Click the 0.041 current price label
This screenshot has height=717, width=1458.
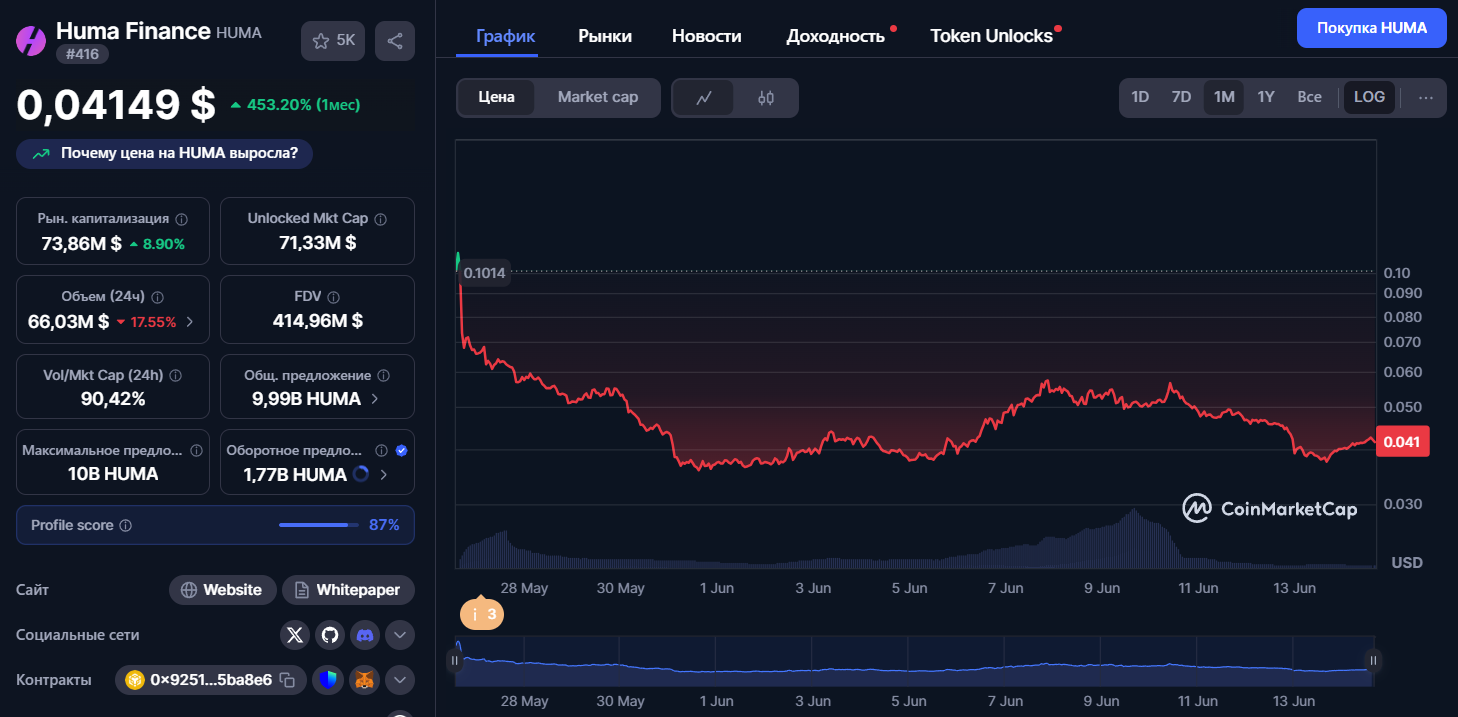(1403, 442)
